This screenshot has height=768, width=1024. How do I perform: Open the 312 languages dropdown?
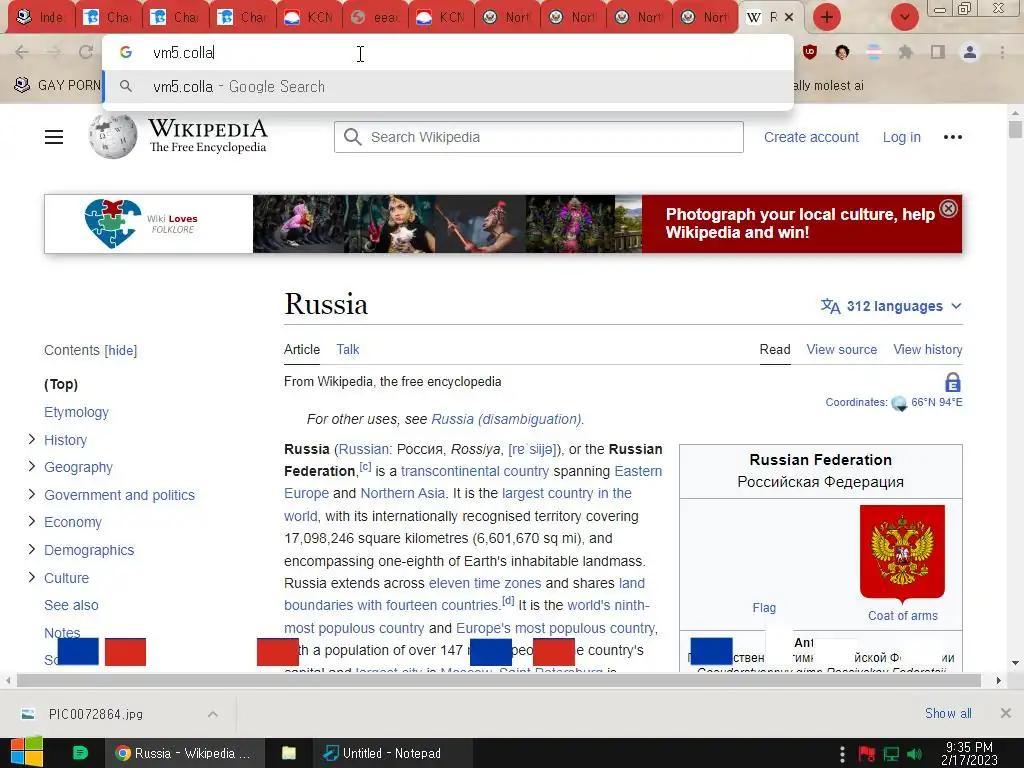point(891,306)
